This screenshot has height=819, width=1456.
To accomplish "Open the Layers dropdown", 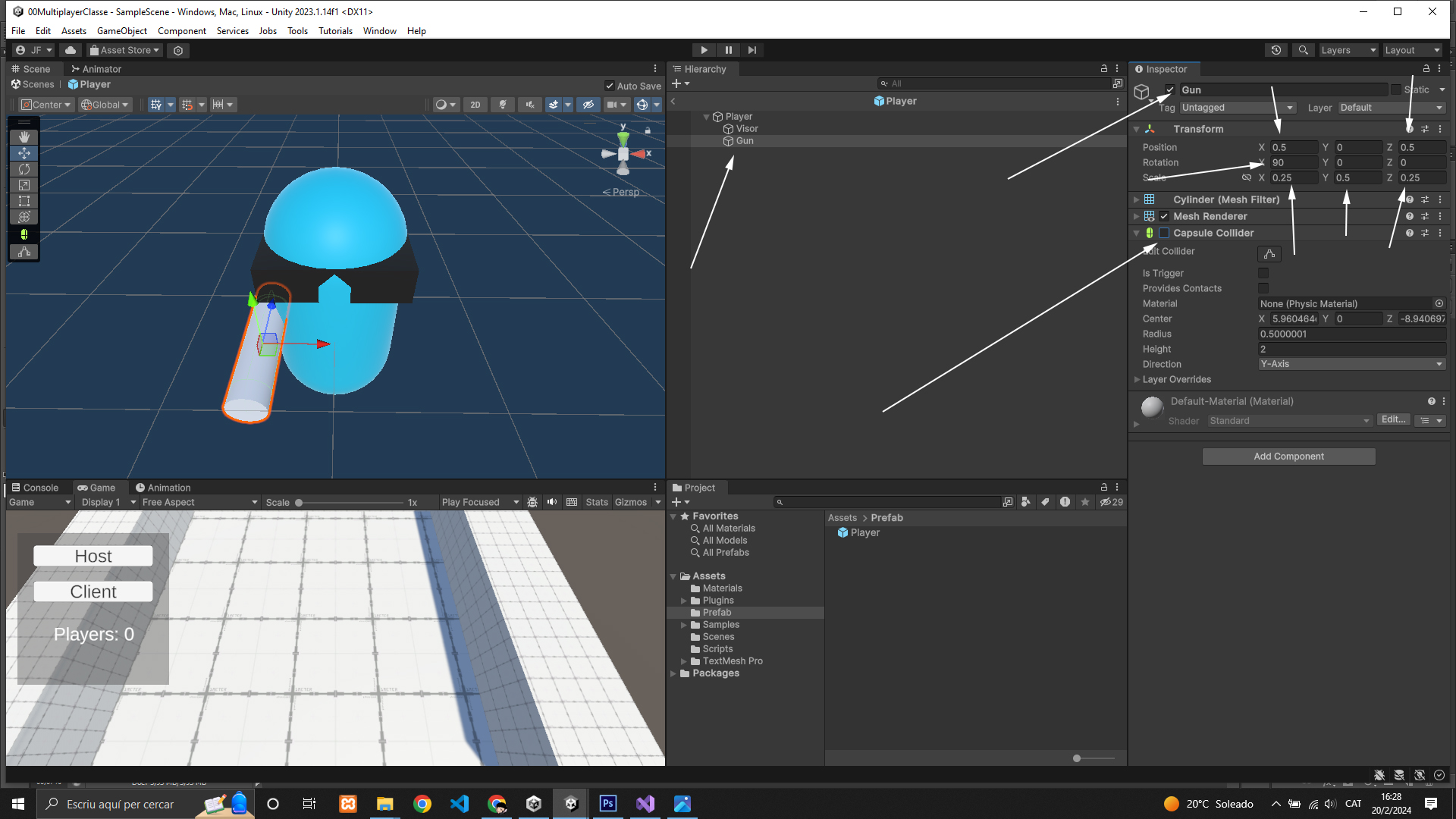I will [x=1348, y=50].
